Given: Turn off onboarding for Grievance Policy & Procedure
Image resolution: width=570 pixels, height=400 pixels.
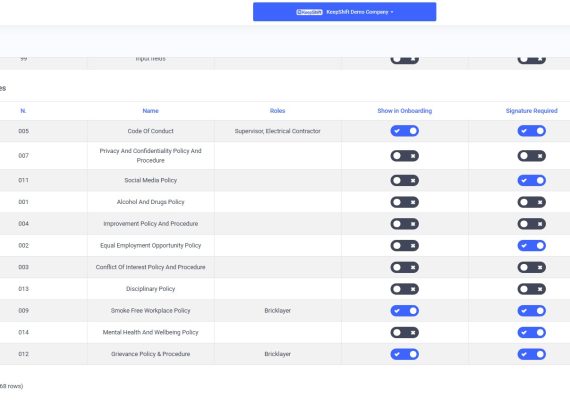Looking at the screenshot, I should pyautogui.click(x=405, y=354).
